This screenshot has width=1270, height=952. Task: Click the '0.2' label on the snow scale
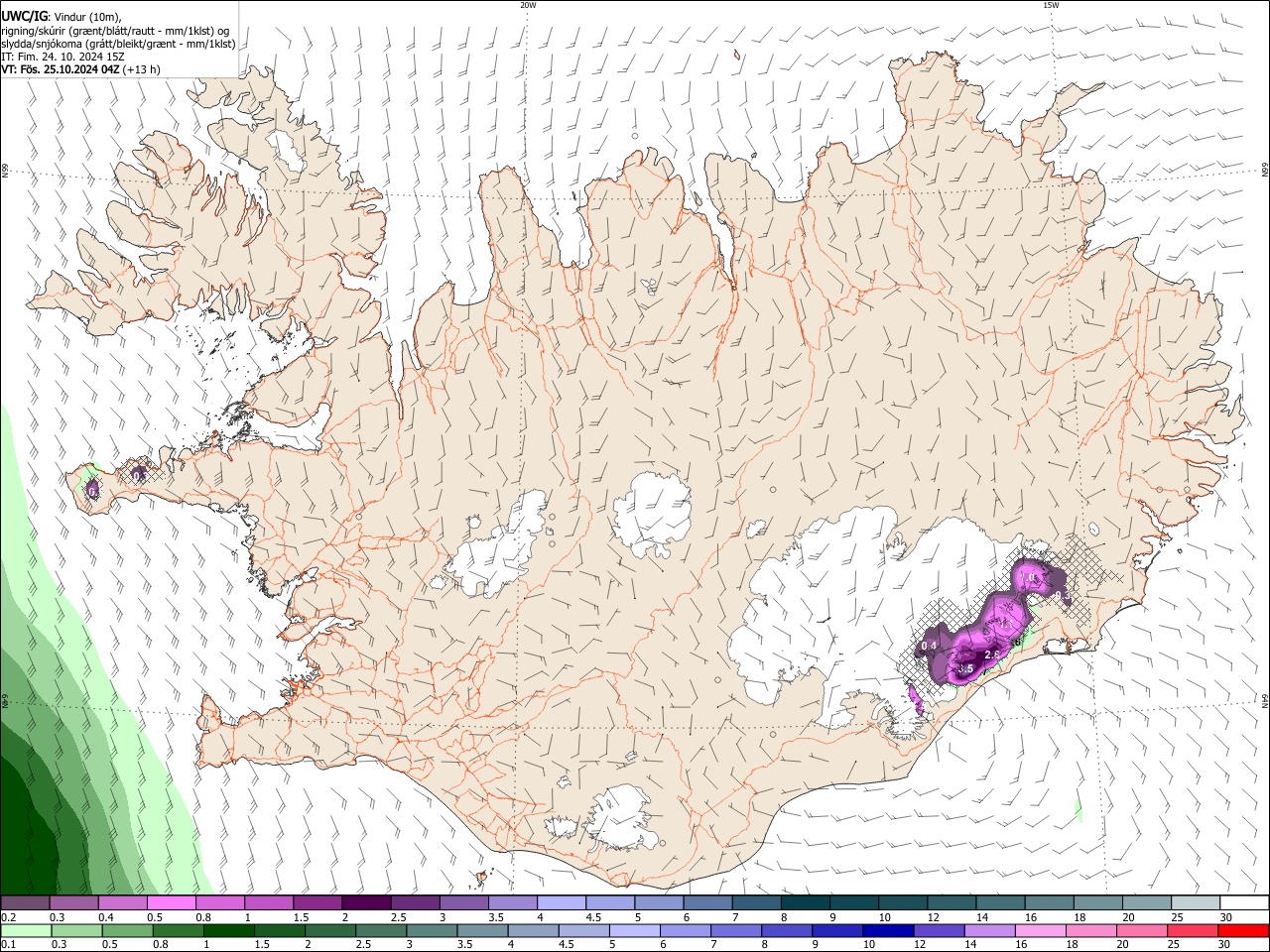[8, 917]
